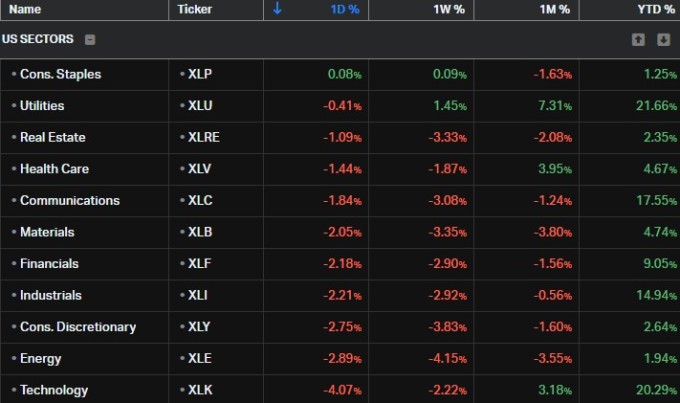
Task: Click the Name column header
Action: pyautogui.click(x=25, y=9)
